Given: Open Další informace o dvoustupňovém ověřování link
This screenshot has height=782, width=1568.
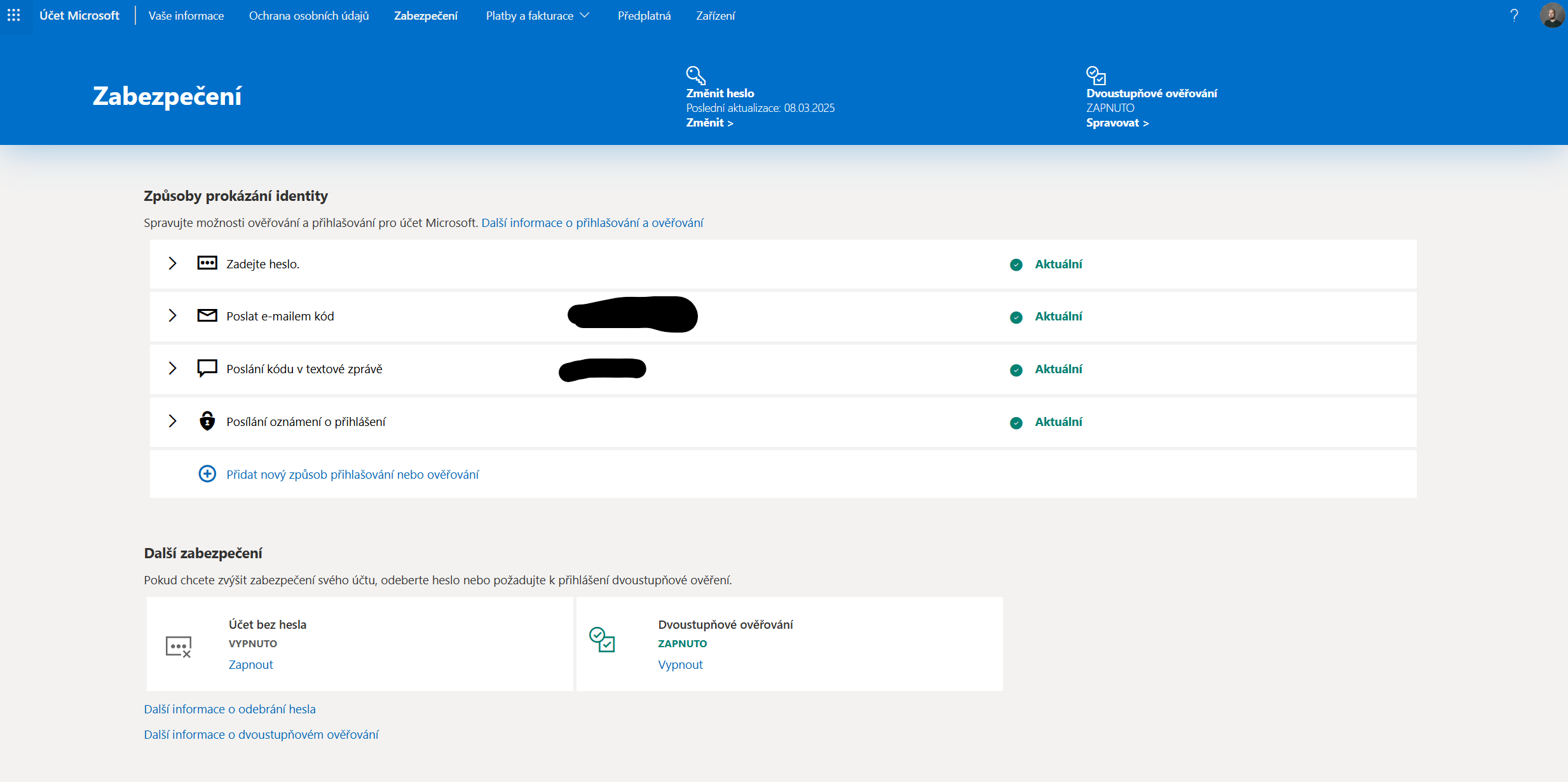Looking at the screenshot, I should [261, 734].
